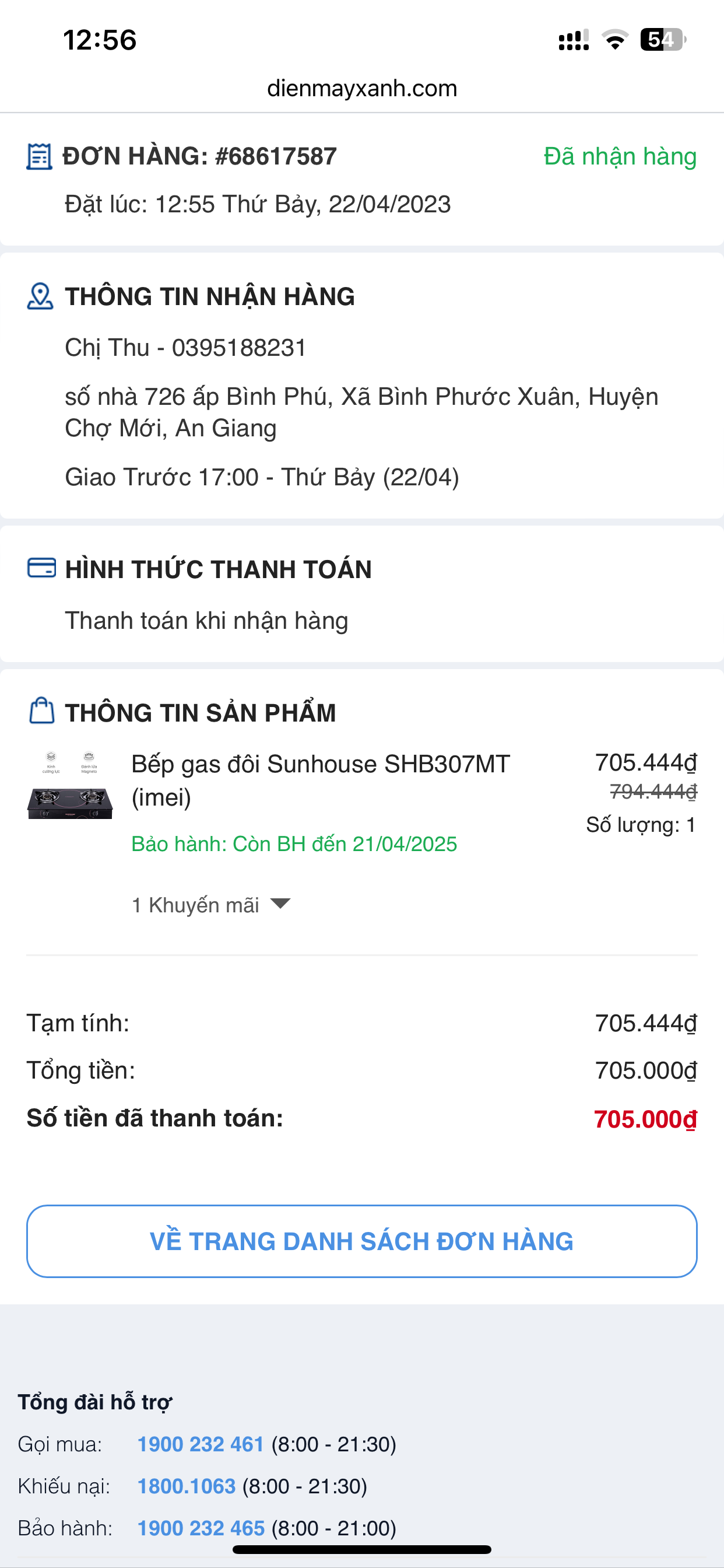Click the location pin icon for delivery info
The height and width of the screenshot is (1568, 724).
40,296
